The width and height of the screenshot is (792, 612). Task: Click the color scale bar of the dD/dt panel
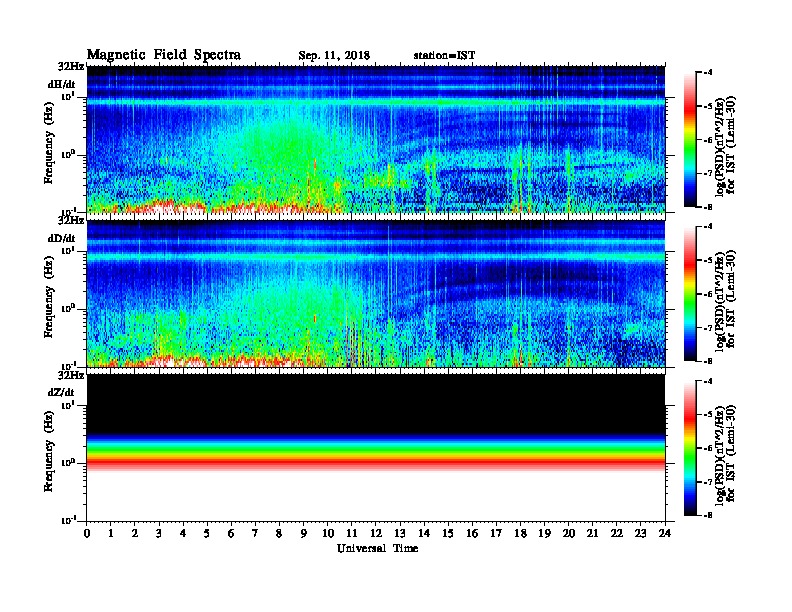690,293
